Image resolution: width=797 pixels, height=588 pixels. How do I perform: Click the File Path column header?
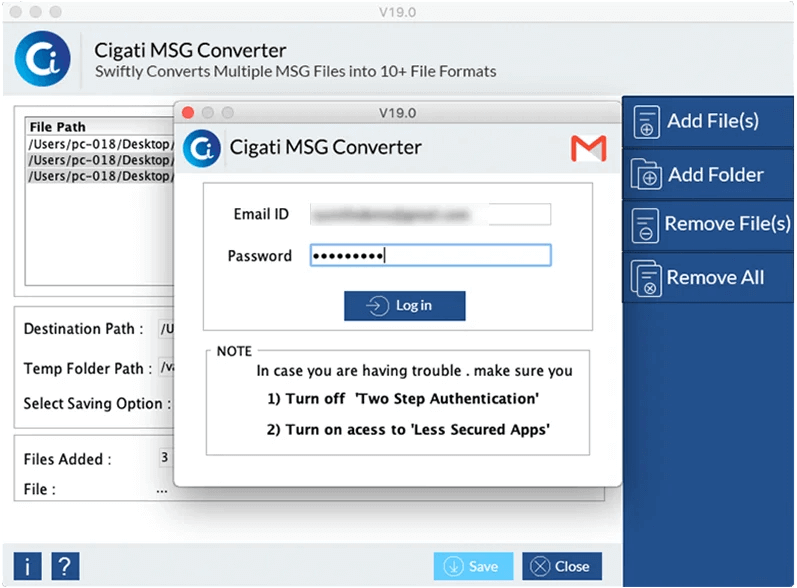[x=101, y=127]
